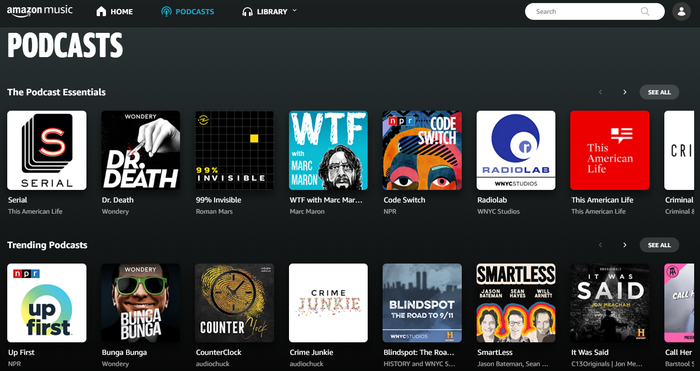Click the magnifying glass search icon

645,12
